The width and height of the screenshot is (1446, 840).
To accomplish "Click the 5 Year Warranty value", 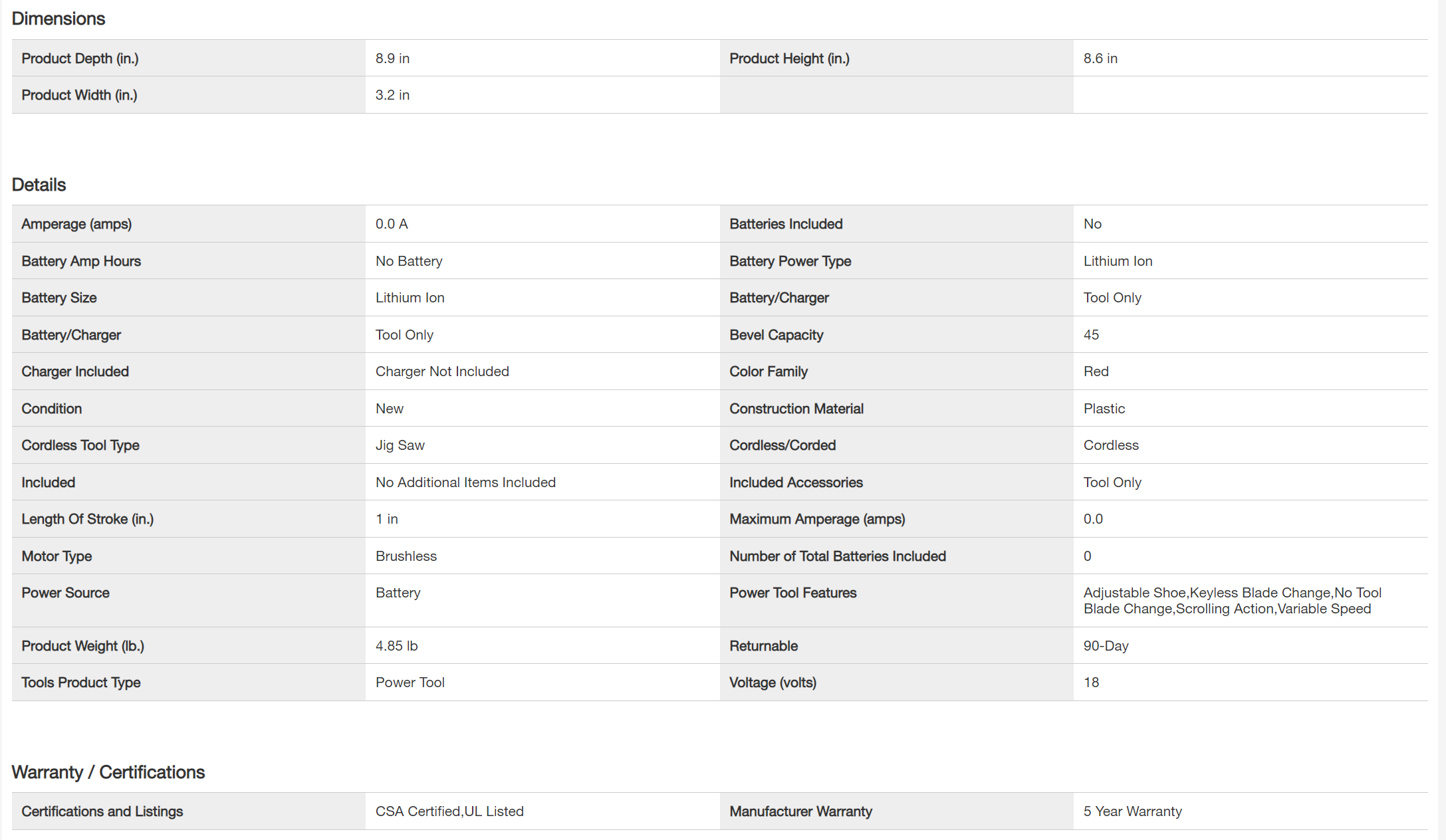I will click(1132, 811).
